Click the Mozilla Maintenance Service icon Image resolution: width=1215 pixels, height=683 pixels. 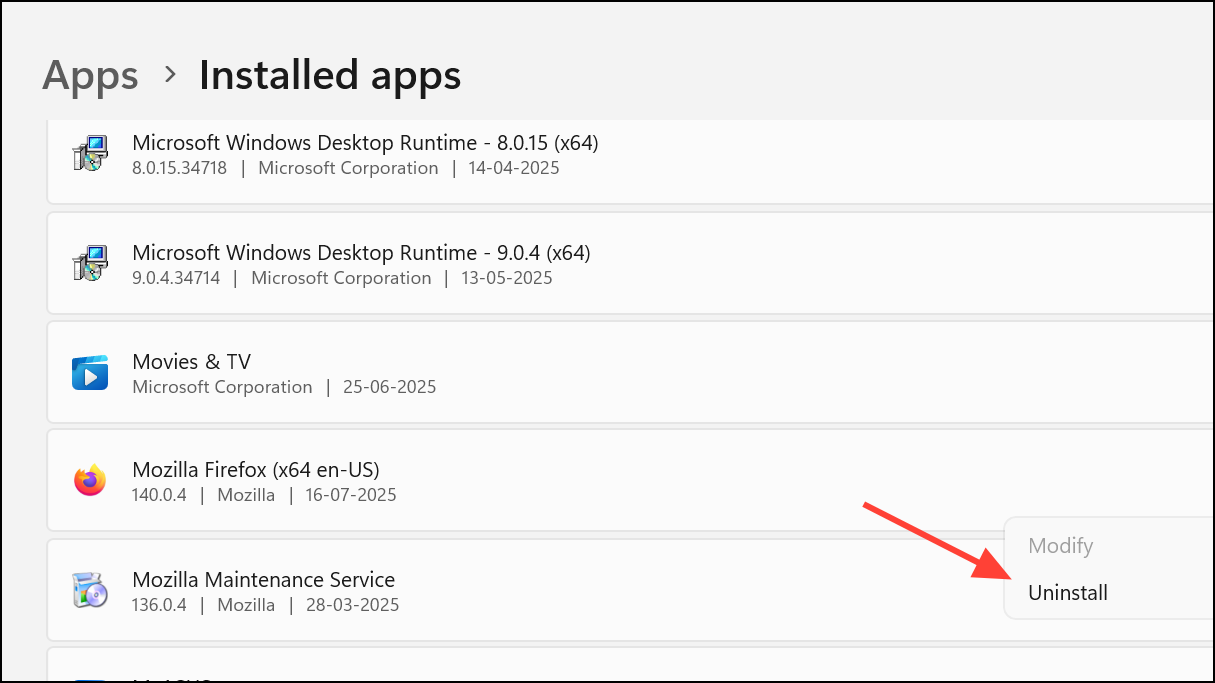pos(90,591)
